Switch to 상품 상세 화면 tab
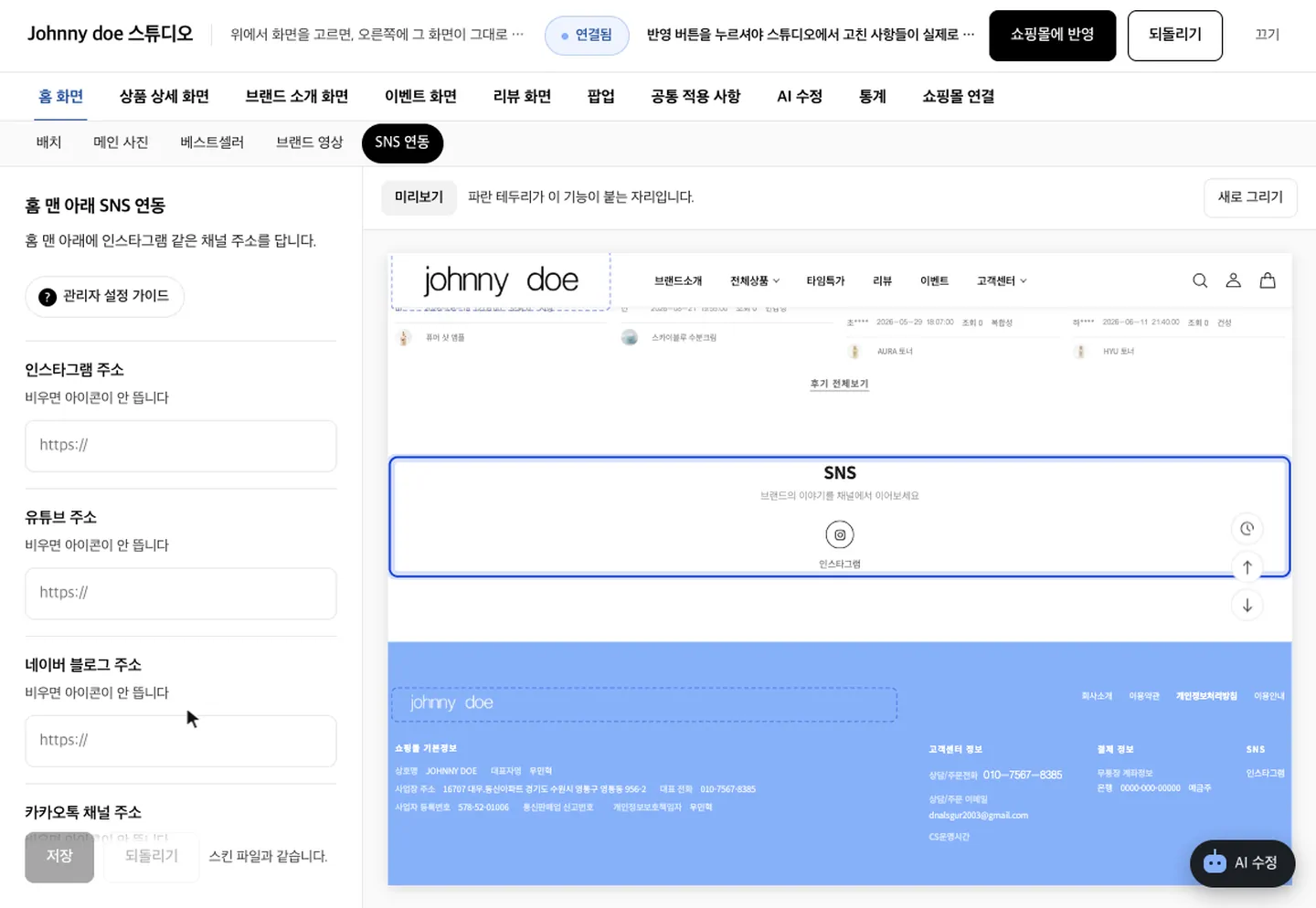The height and width of the screenshot is (908, 1316). (x=164, y=96)
